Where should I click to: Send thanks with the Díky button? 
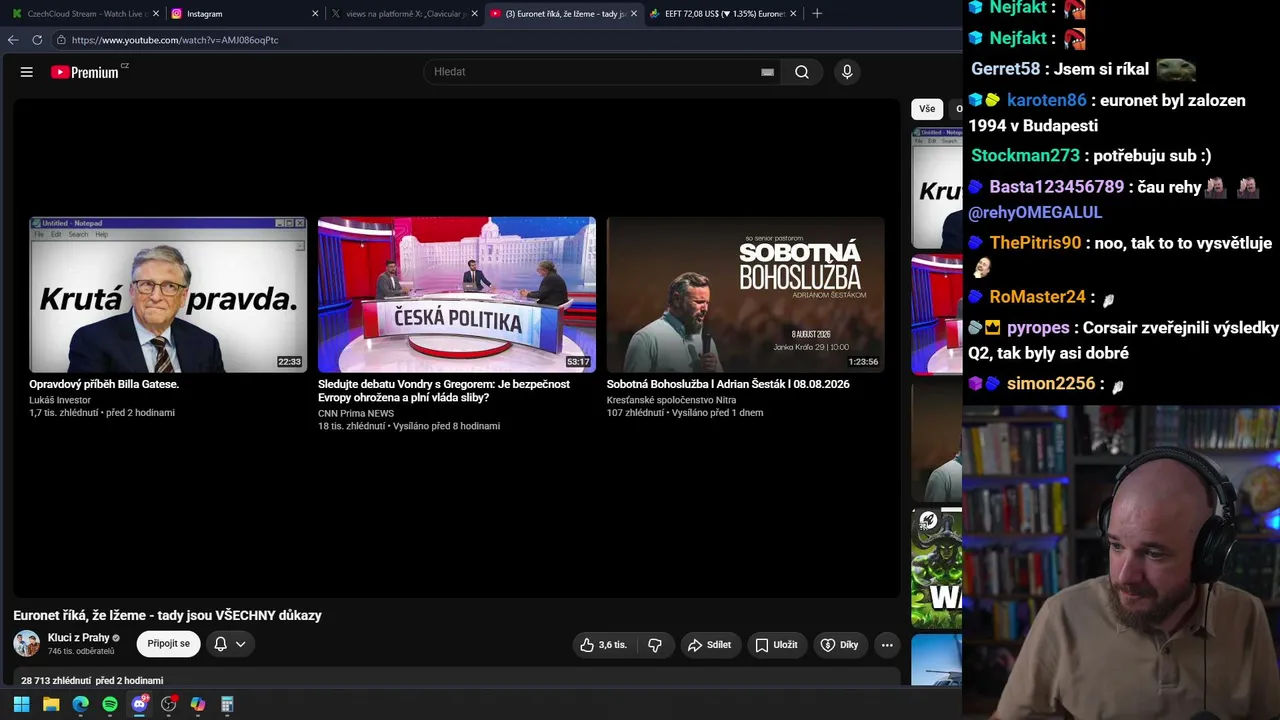[x=839, y=645]
